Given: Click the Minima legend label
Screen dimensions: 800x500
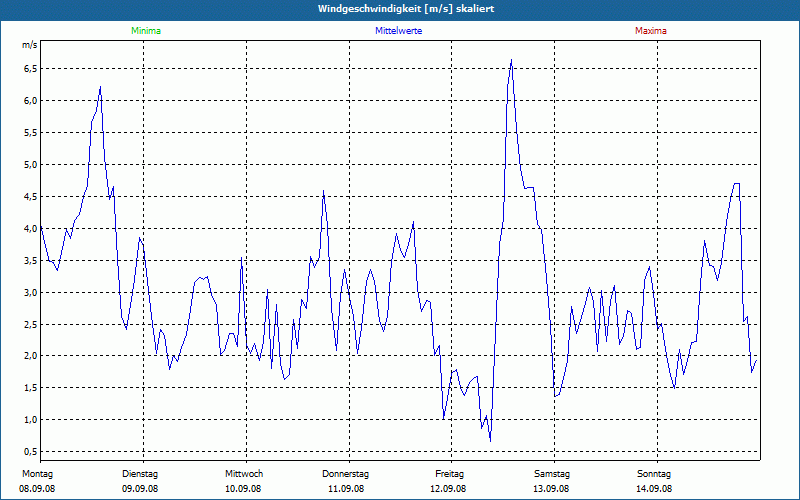Looking at the screenshot, I should pyautogui.click(x=146, y=31).
